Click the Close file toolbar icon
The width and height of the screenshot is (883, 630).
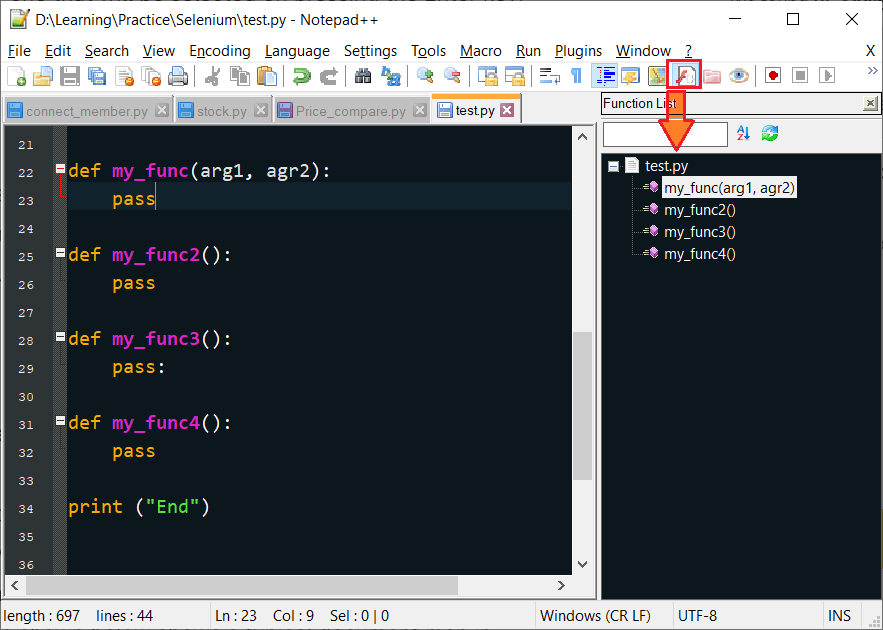point(124,75)
